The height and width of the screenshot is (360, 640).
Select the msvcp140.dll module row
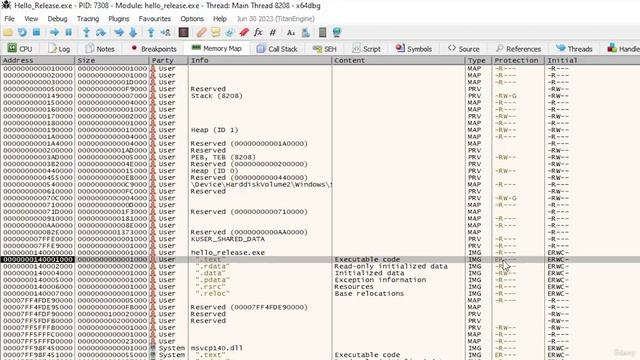coord(320,348)
